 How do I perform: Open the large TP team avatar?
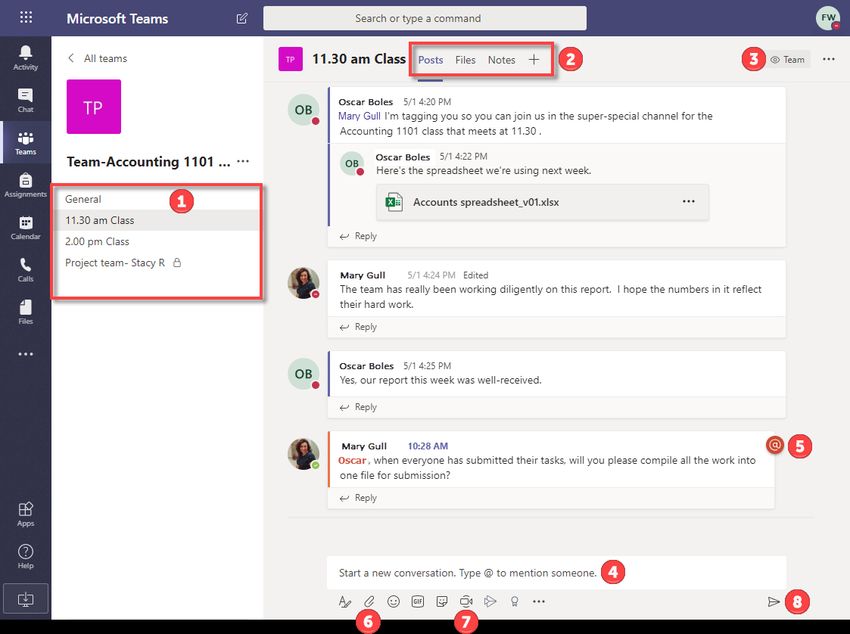[x=94, y=107]
